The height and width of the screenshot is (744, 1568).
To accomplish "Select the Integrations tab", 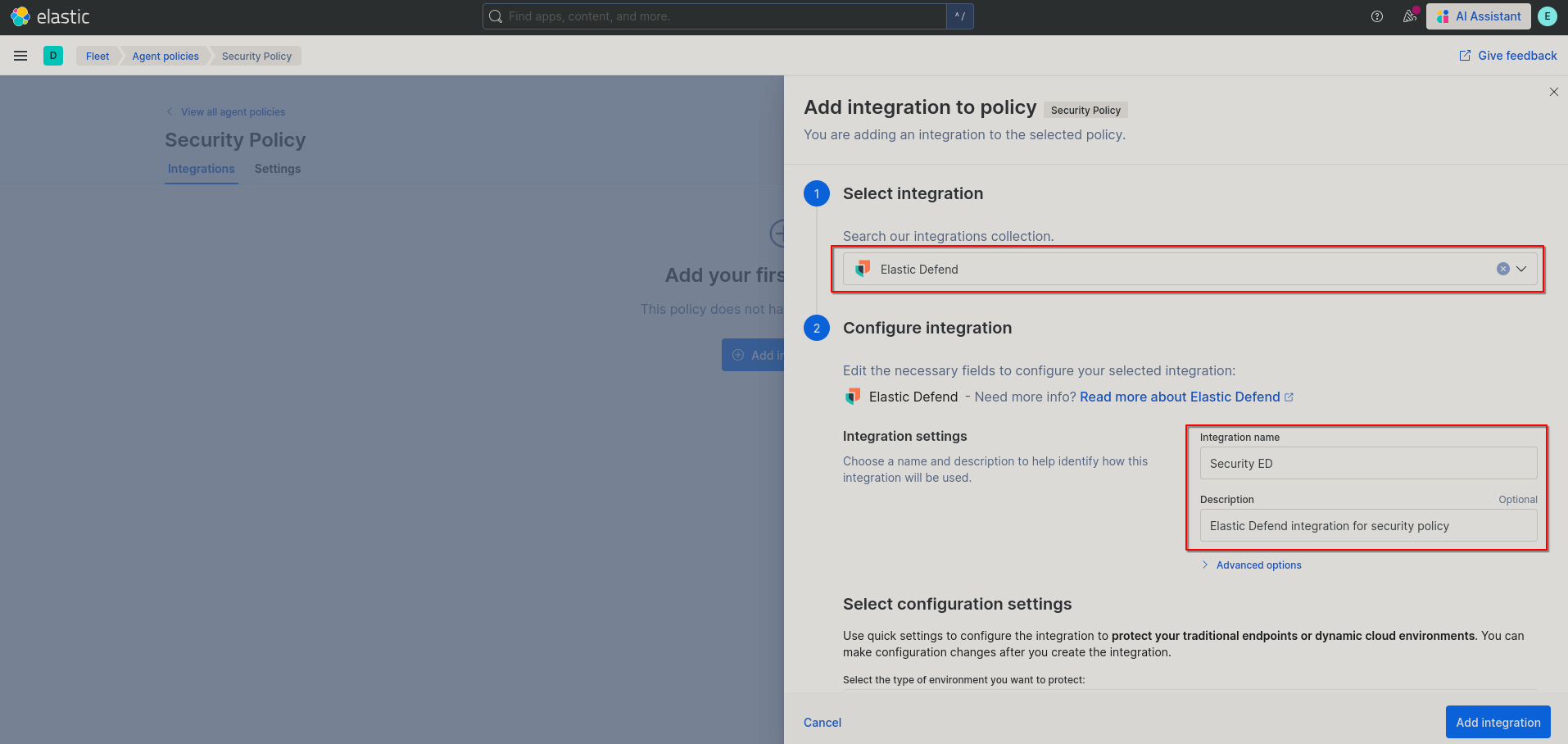I will click(202, 169).
